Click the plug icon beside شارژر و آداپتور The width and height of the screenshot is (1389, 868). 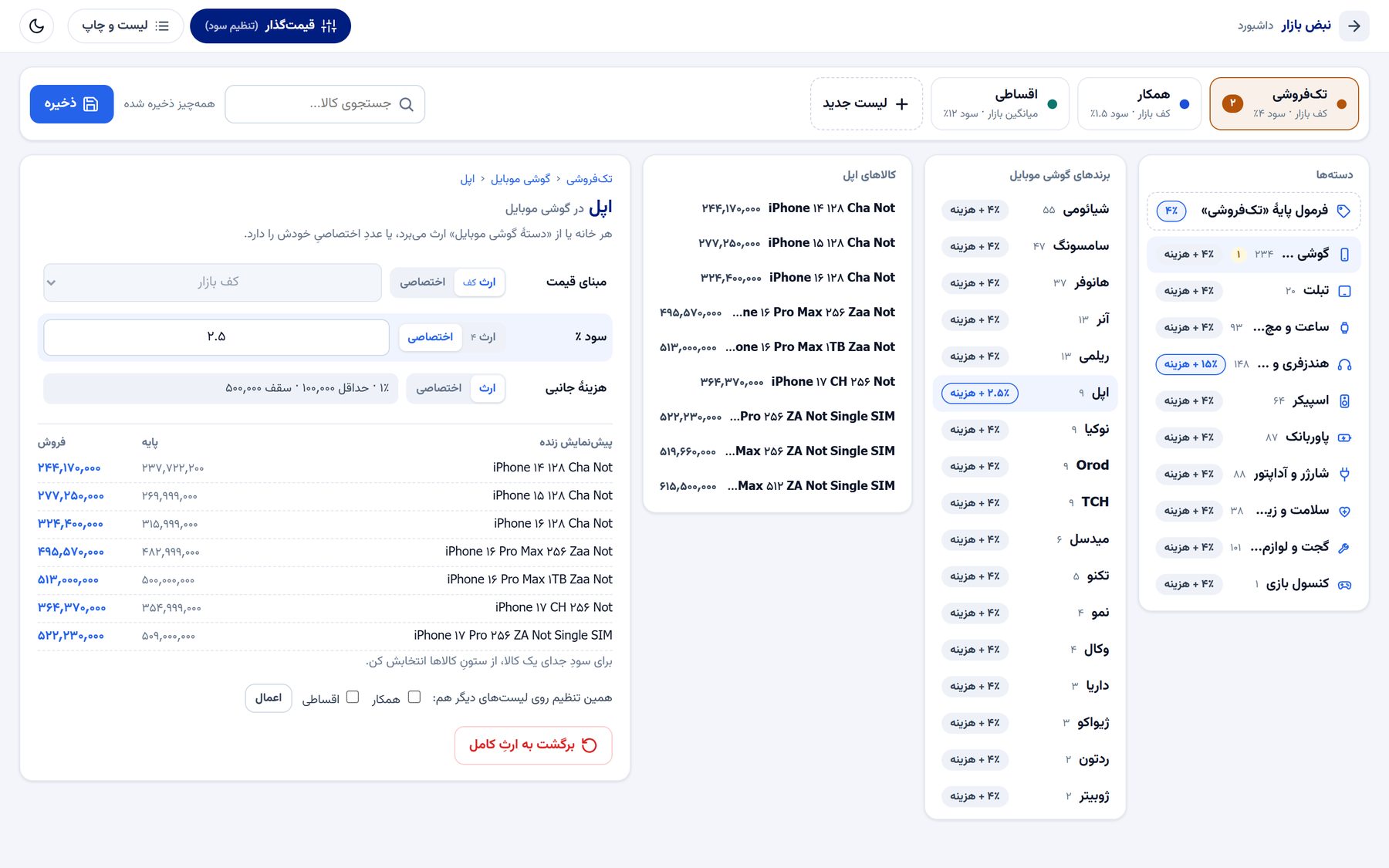pyautogui.click(x=1344, y=474)
